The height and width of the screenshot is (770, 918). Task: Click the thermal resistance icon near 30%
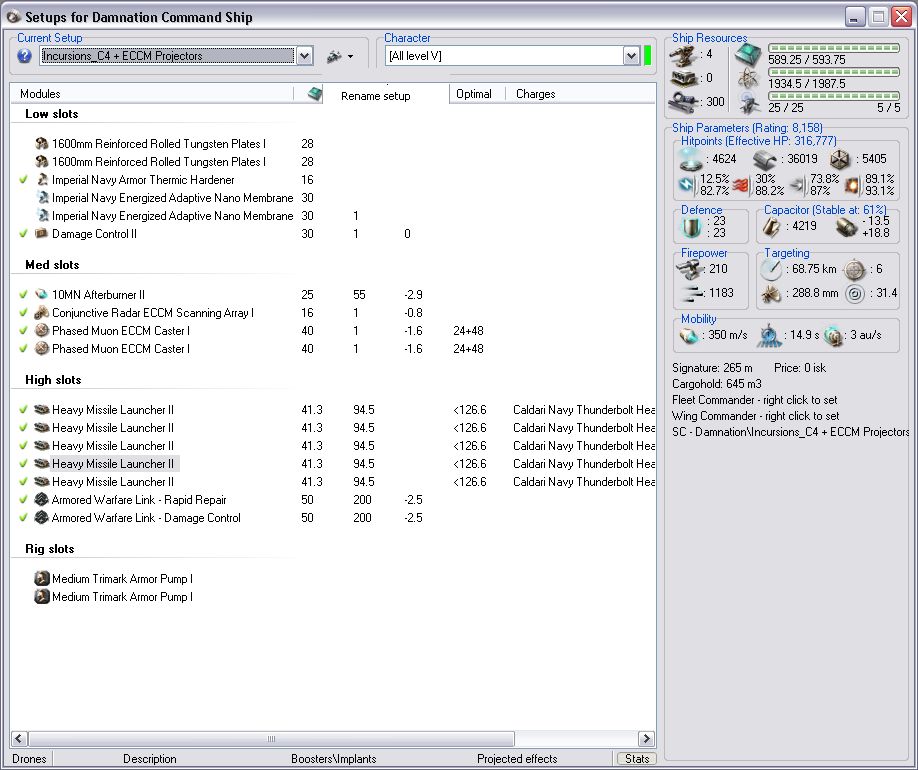741,185
